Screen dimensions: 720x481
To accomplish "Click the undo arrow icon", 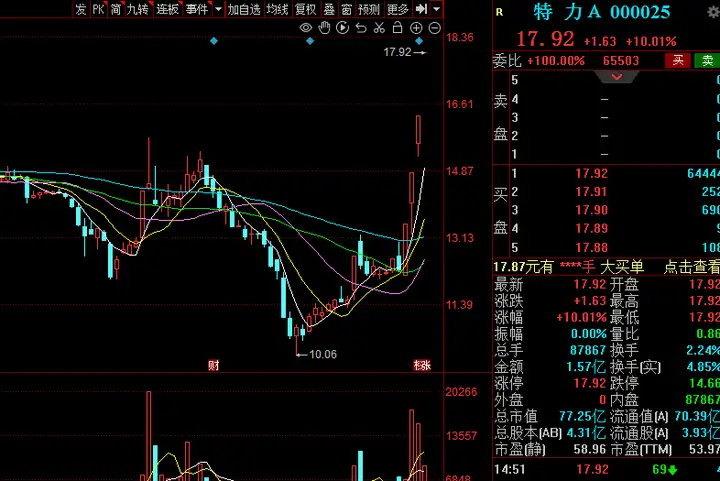I will (x=361, y=28).
